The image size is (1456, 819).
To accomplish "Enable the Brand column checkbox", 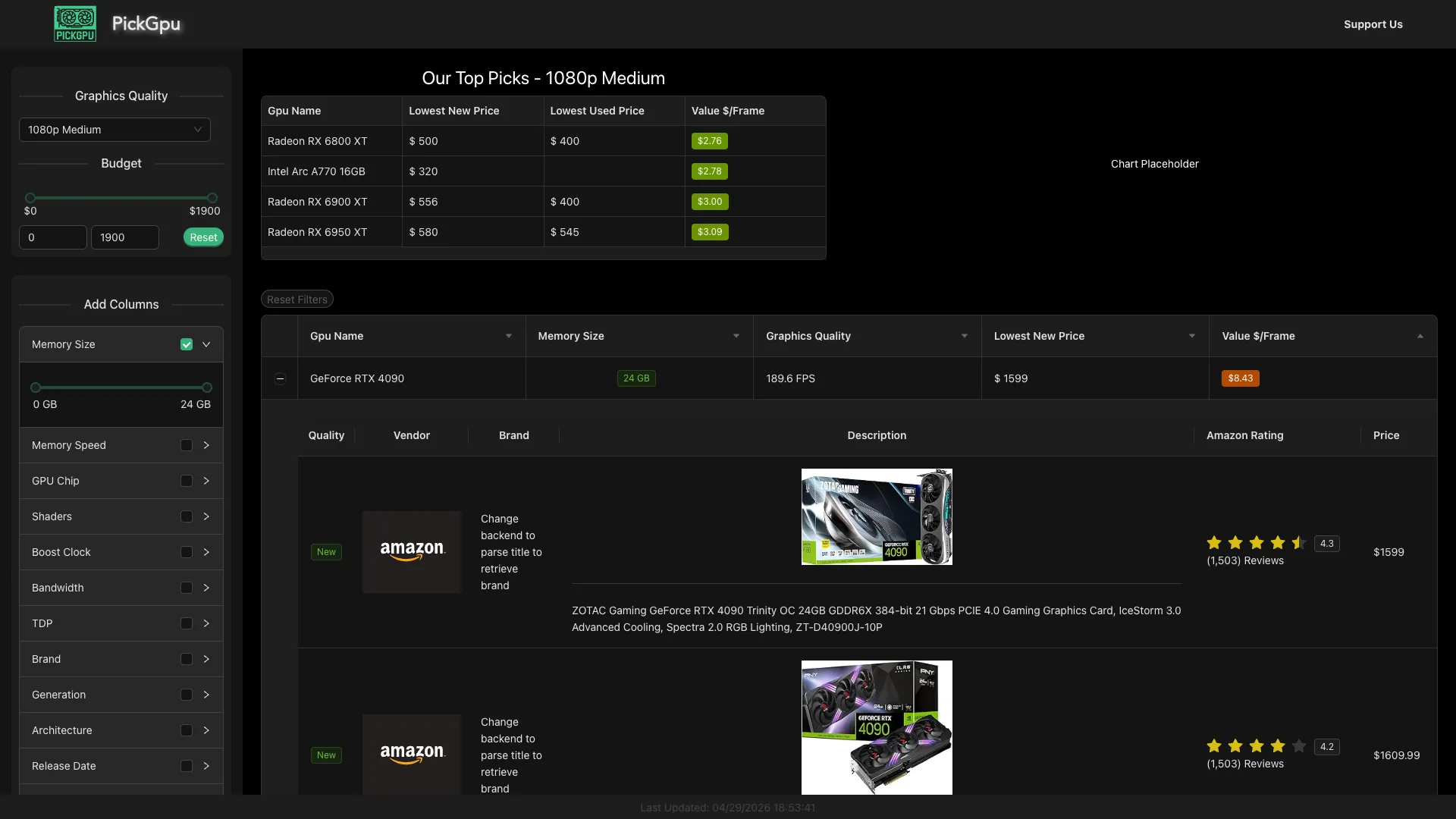I will [x=187, y=659].
